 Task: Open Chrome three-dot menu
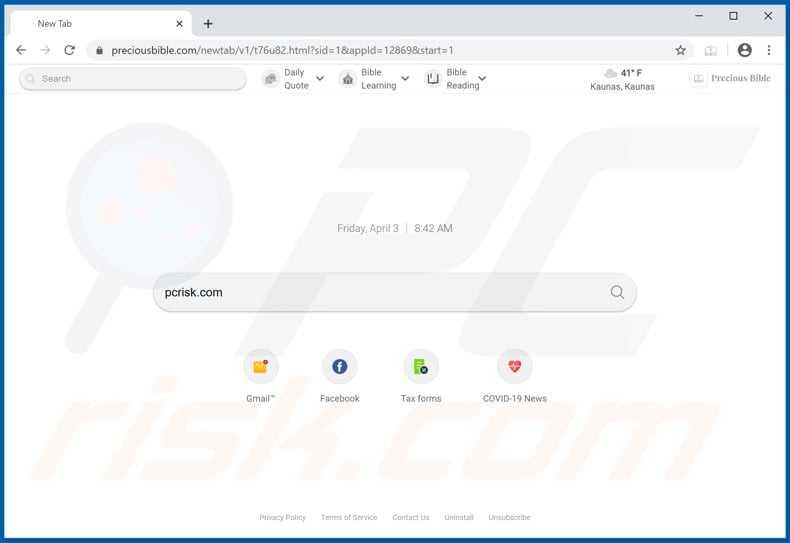(769, 50)
